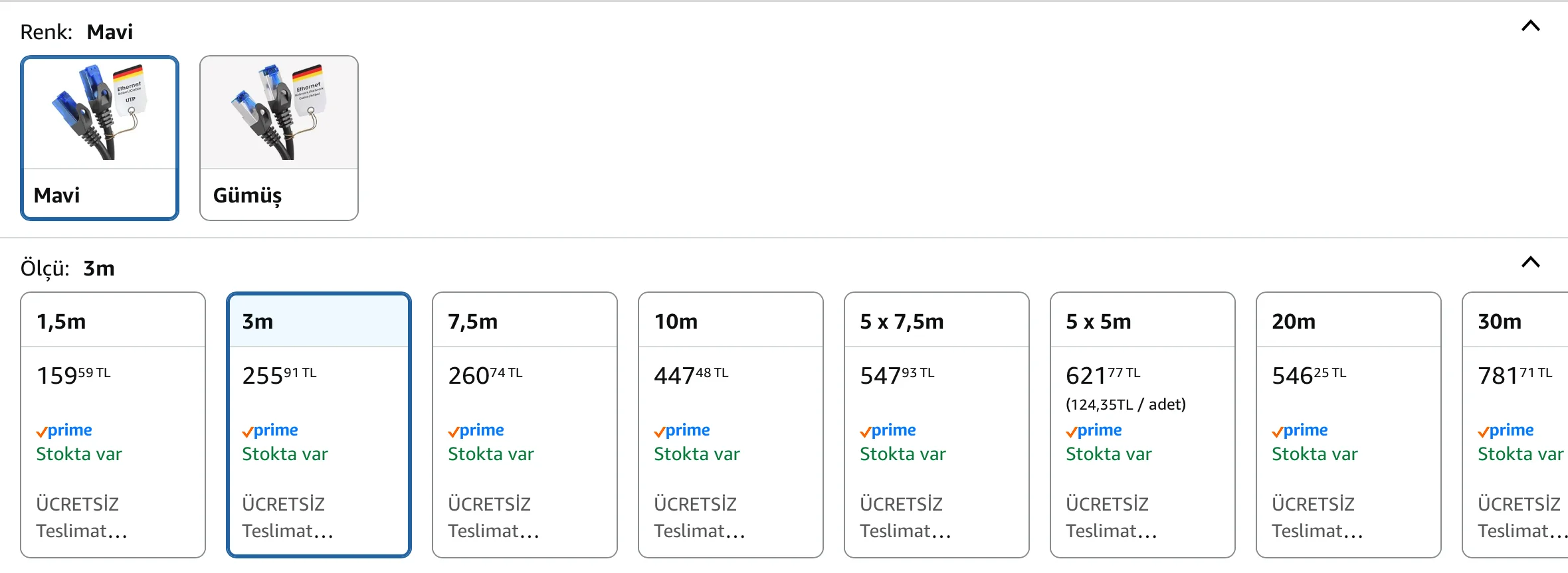
Task: Click the prime badge in 1,5m card
Action: [64, 430]
